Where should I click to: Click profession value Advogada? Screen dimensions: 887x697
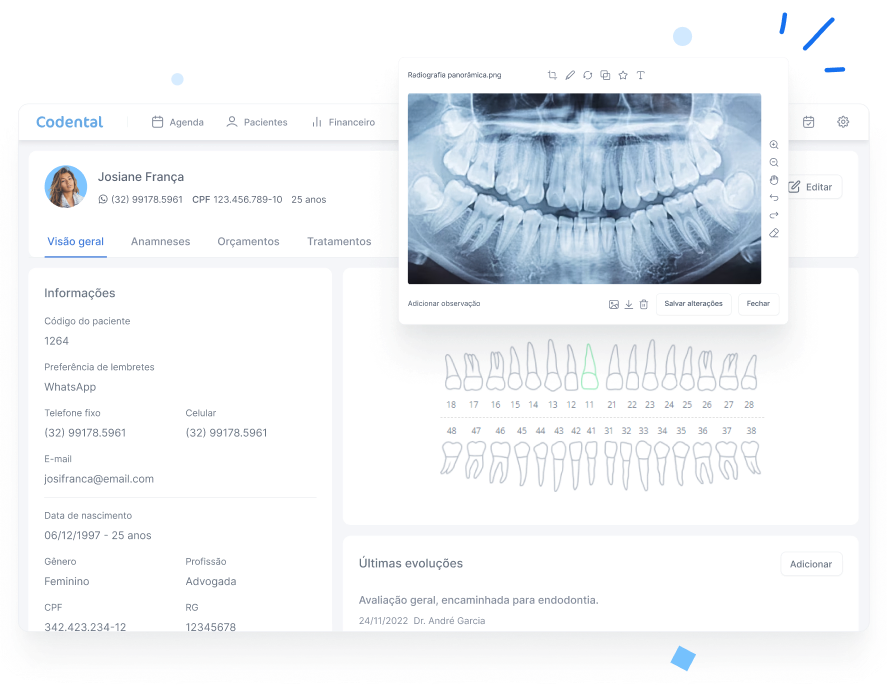point(211,582)
